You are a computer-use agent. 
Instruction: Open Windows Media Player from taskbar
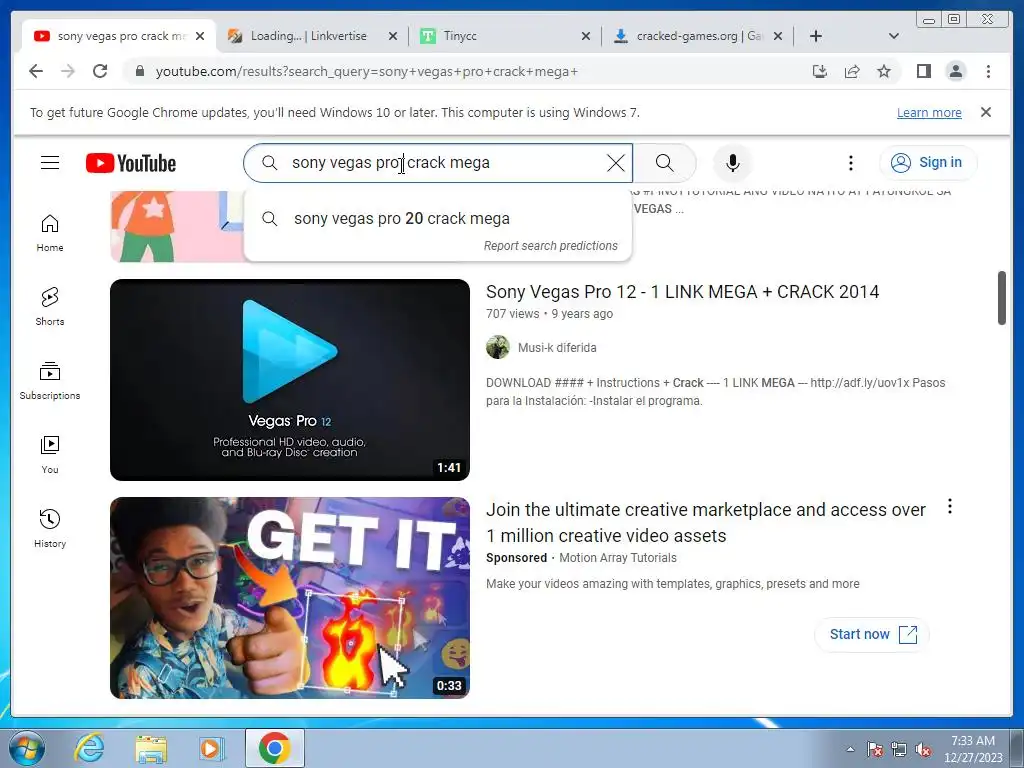(212, 748)
